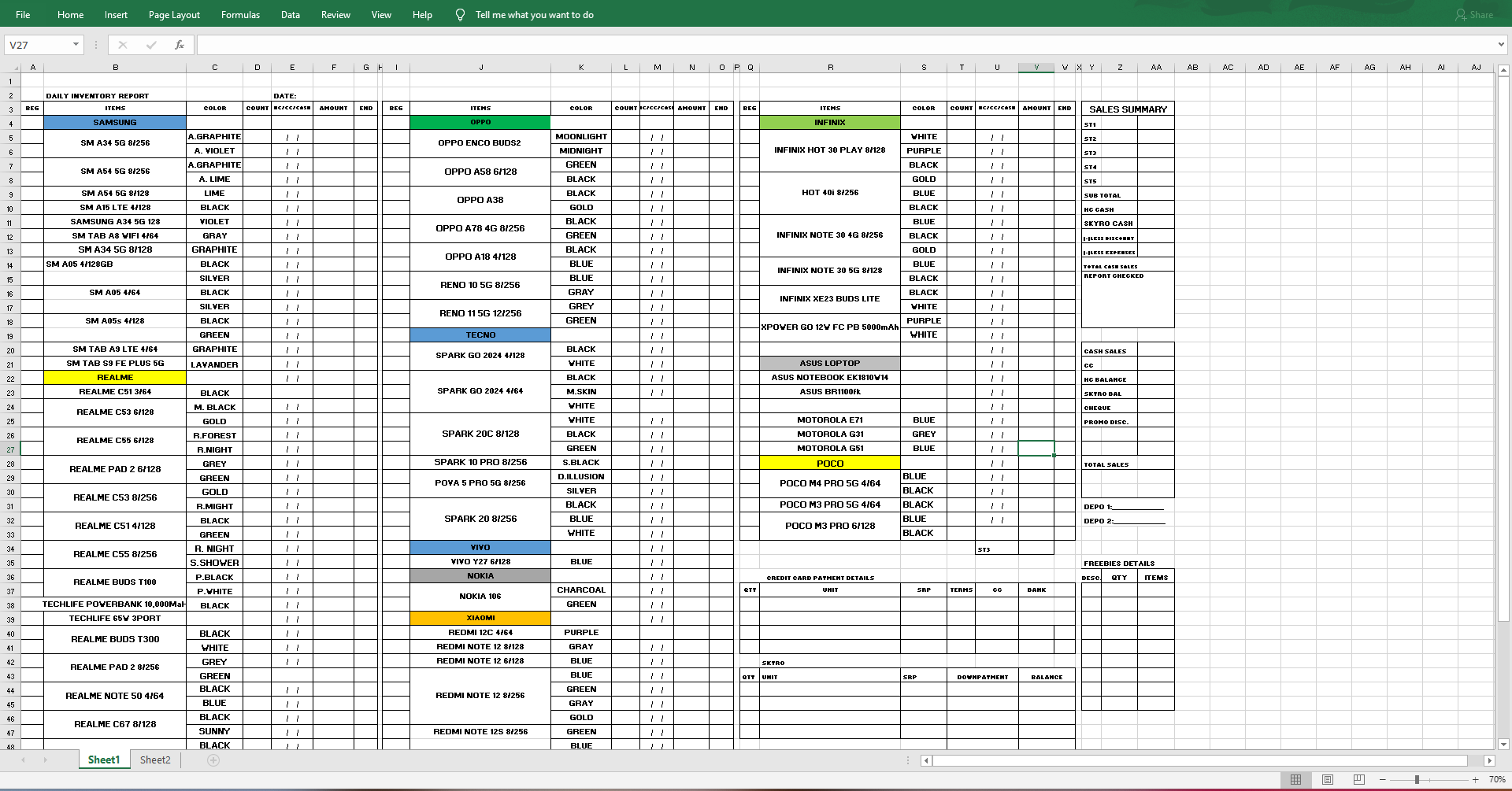Zoom in with the plus button
This screenshot has width=1512, height=791.
[x=1475, y=779]
